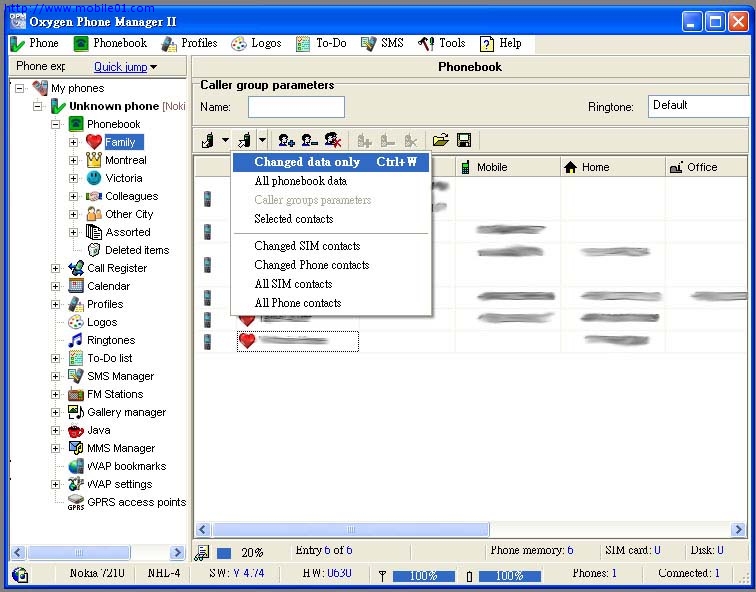
Task: Click the Home column header
Action: [x=613, y=167]
